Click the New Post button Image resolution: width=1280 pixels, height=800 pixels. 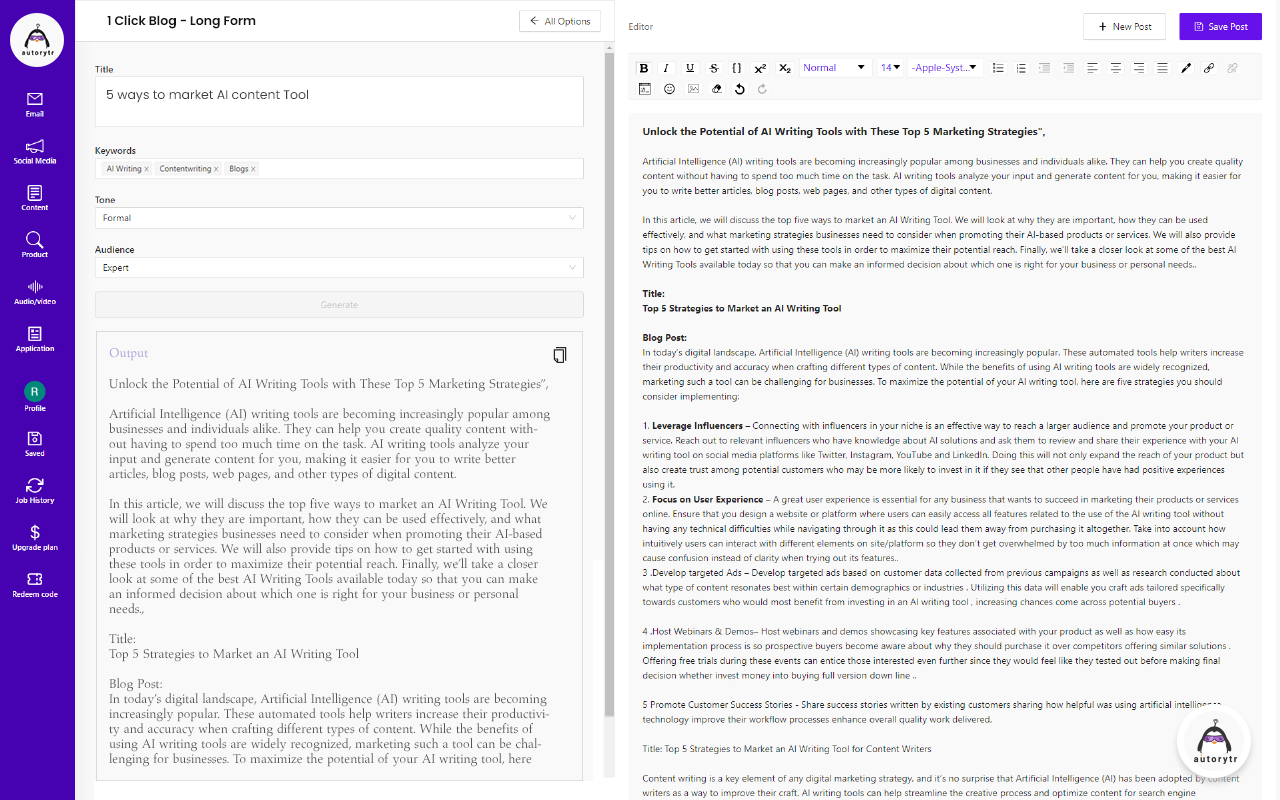point(1124,27)
